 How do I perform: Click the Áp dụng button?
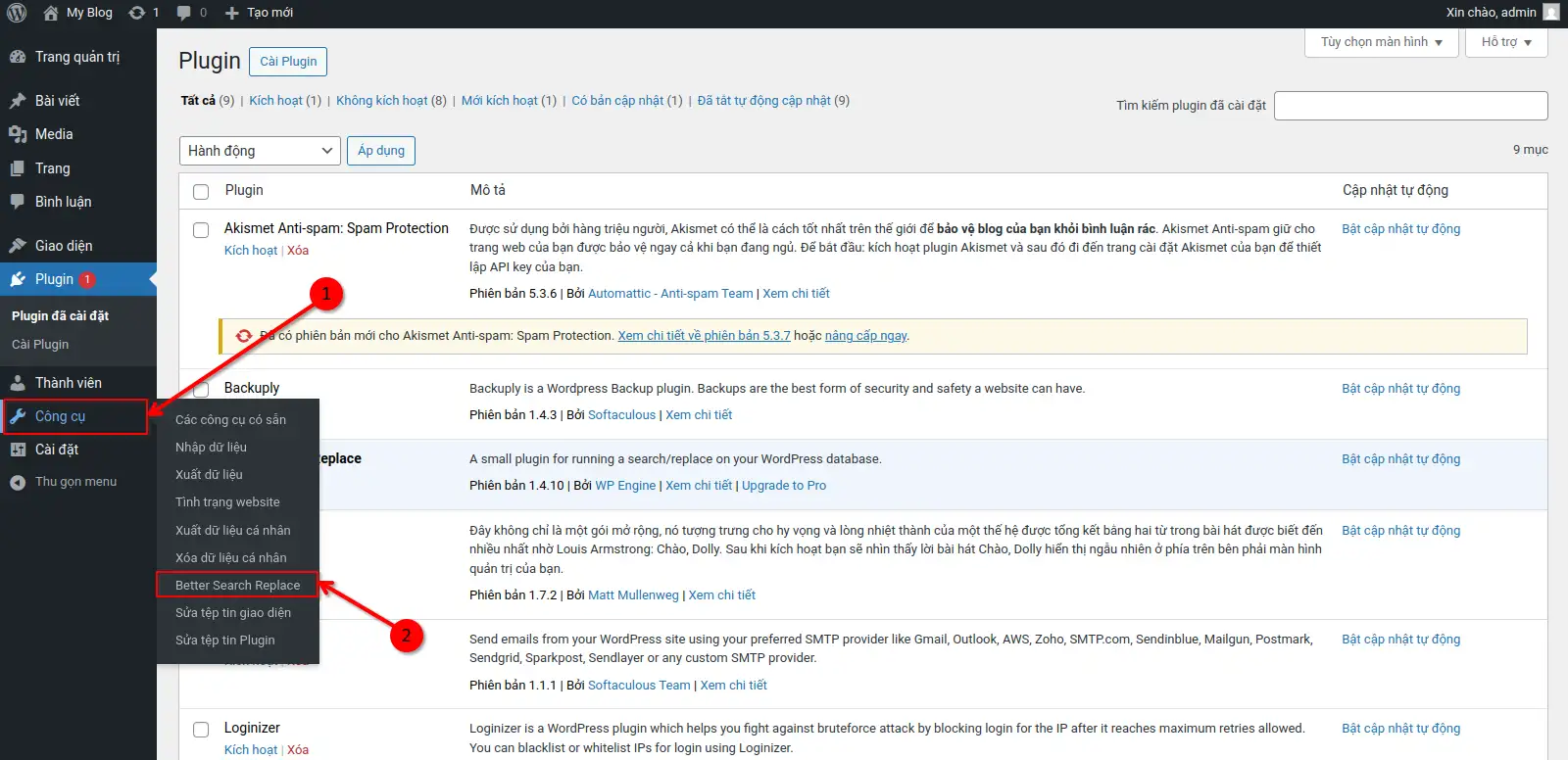381,151
